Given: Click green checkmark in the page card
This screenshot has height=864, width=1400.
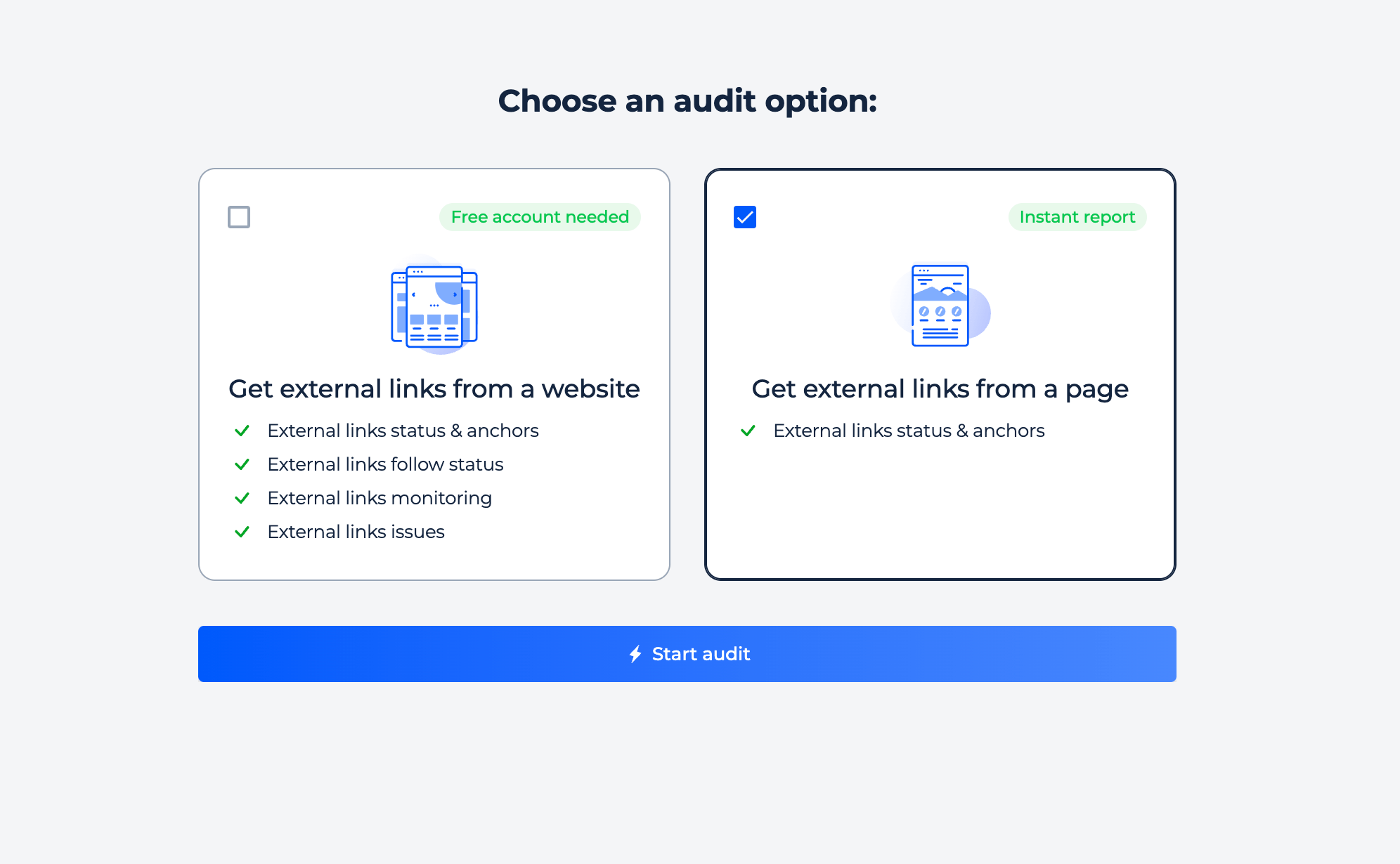Looking at the screenshot, I should [748, 431].
